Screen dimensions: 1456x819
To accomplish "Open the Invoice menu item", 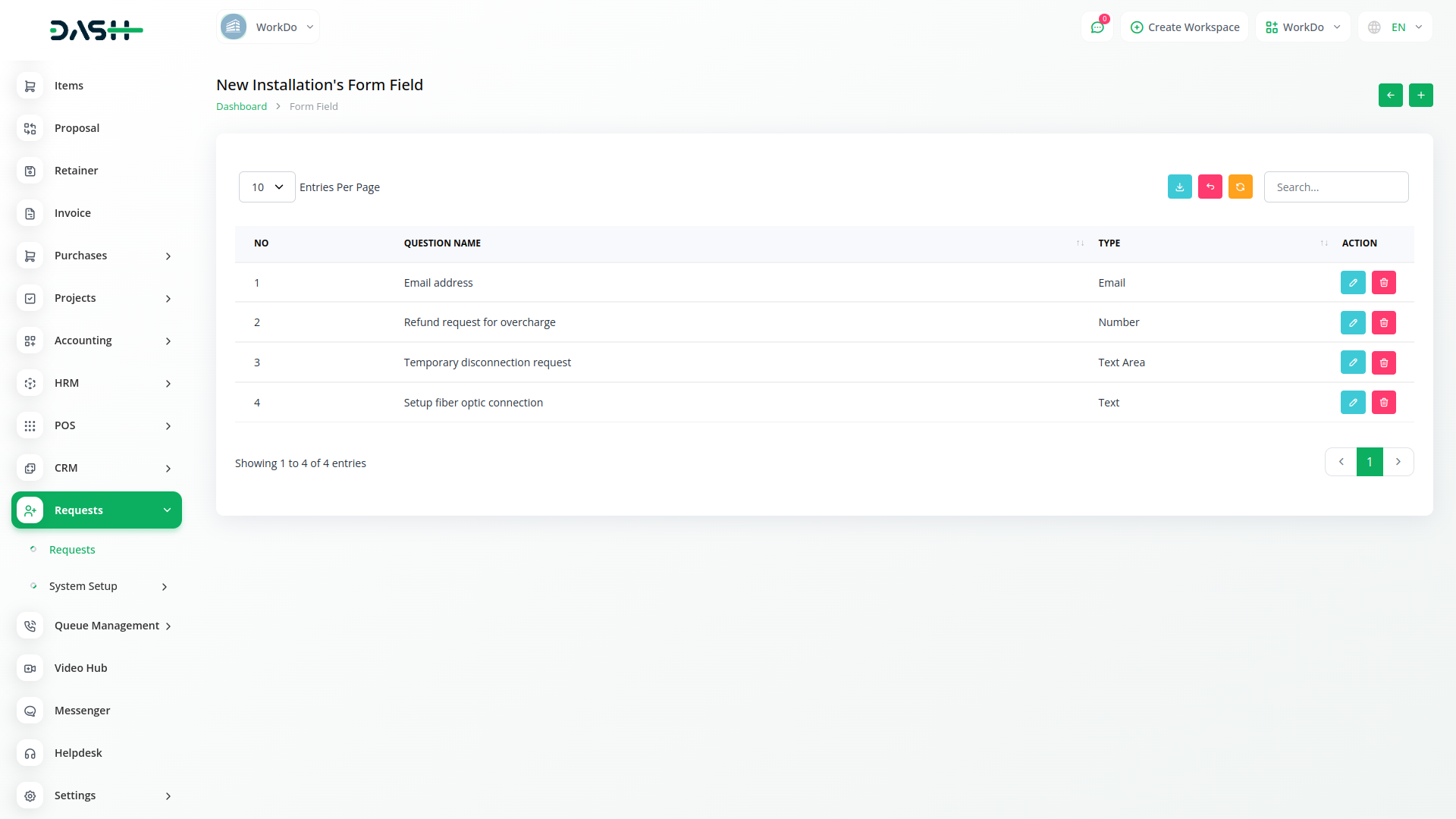I will point(73,213).
